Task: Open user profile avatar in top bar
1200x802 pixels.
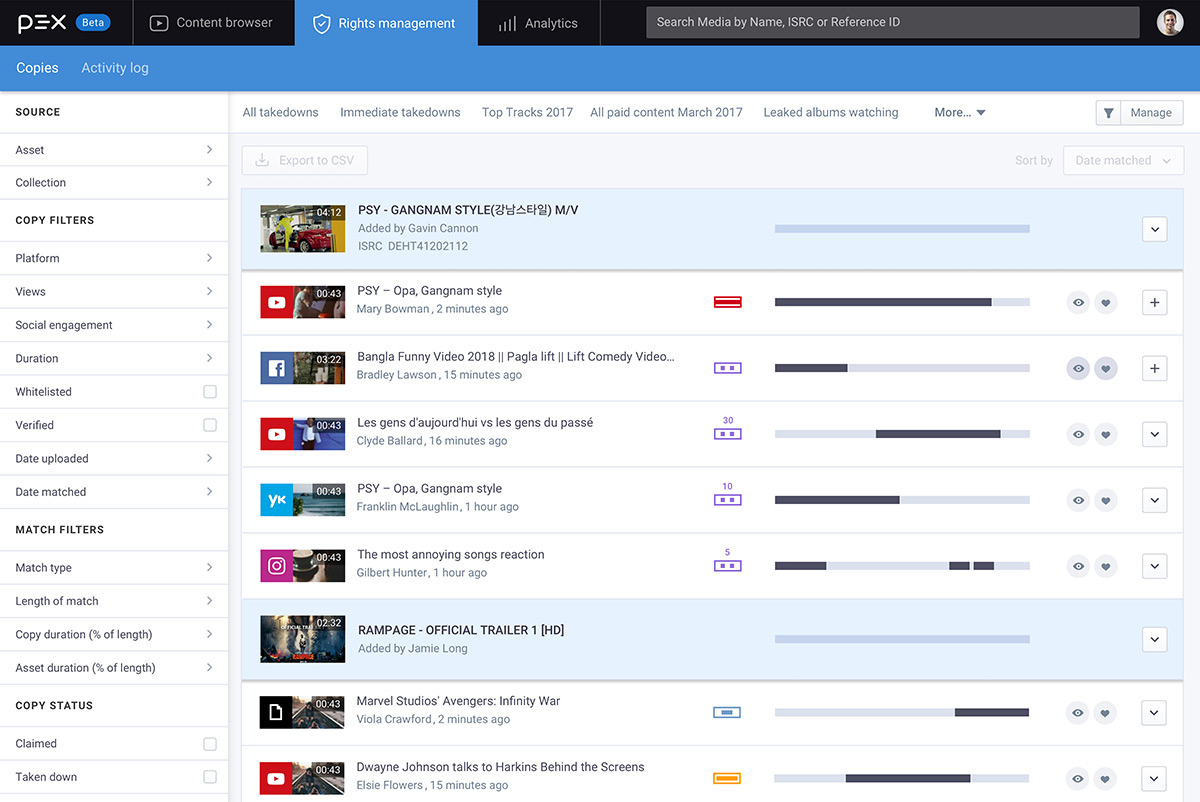Action: pyautogui.click(x=1170, y=22)
